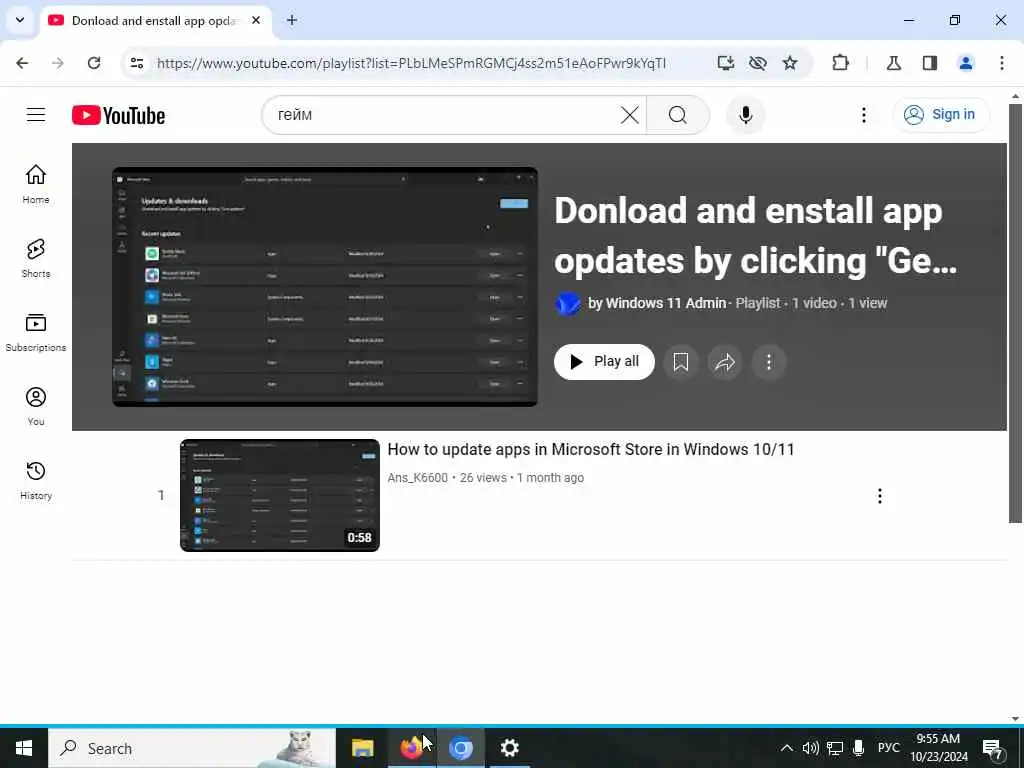Open Home in sidebar
This screenshot has width=1024, height=768.
pyautogui.click(x=36, y=184)
